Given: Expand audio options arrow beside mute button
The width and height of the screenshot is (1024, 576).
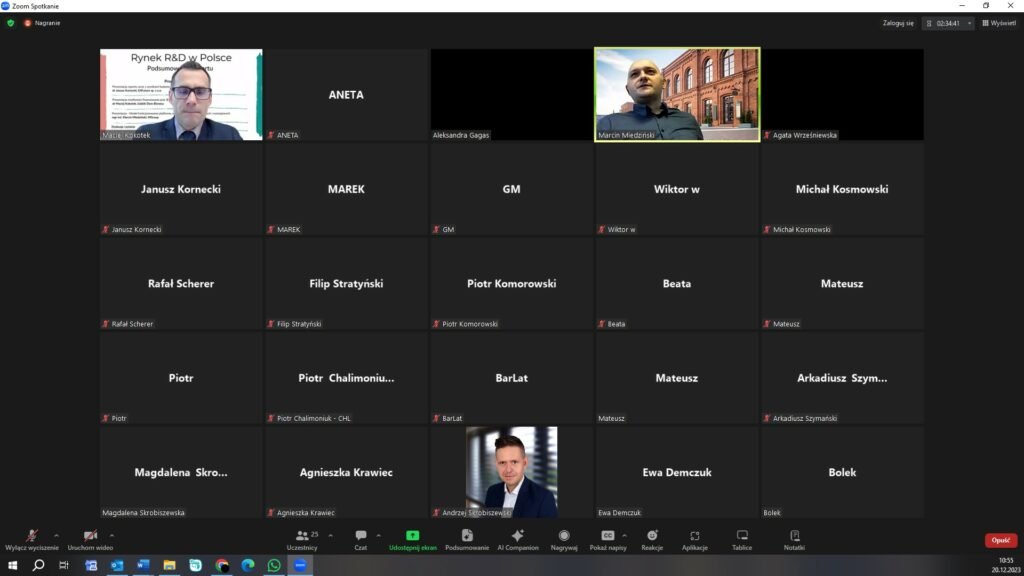Looking at the screenshot, I should pyautogui.click(x=56, y=535).
